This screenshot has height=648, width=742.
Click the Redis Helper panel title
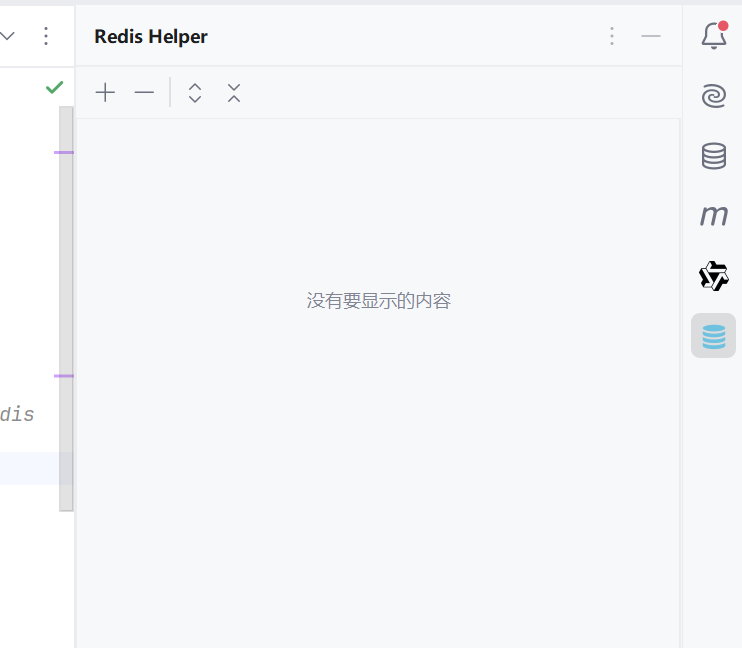tap(151, 36)
